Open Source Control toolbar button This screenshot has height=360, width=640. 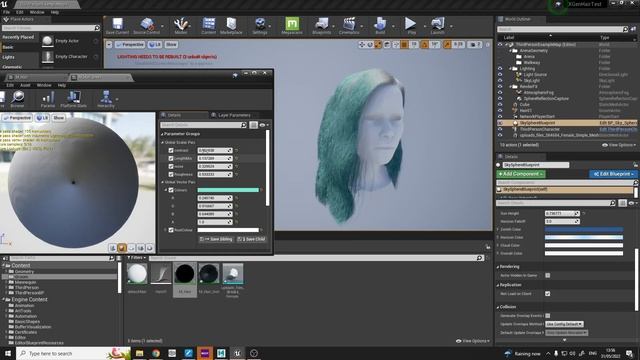coord(147,26)
